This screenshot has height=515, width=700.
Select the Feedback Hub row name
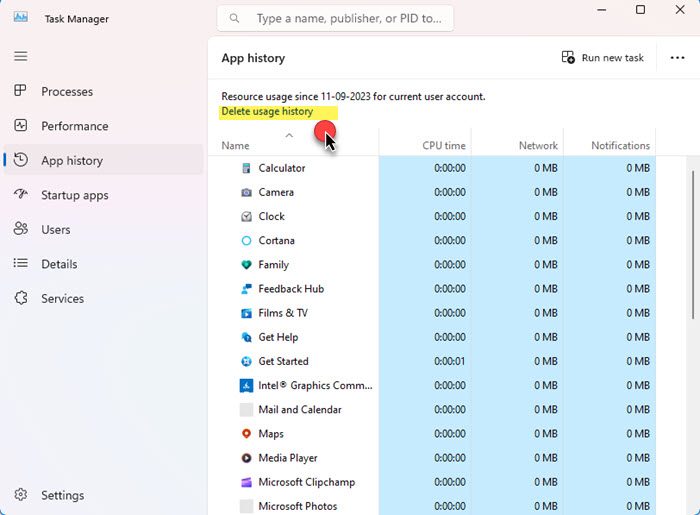click(291, 289)
